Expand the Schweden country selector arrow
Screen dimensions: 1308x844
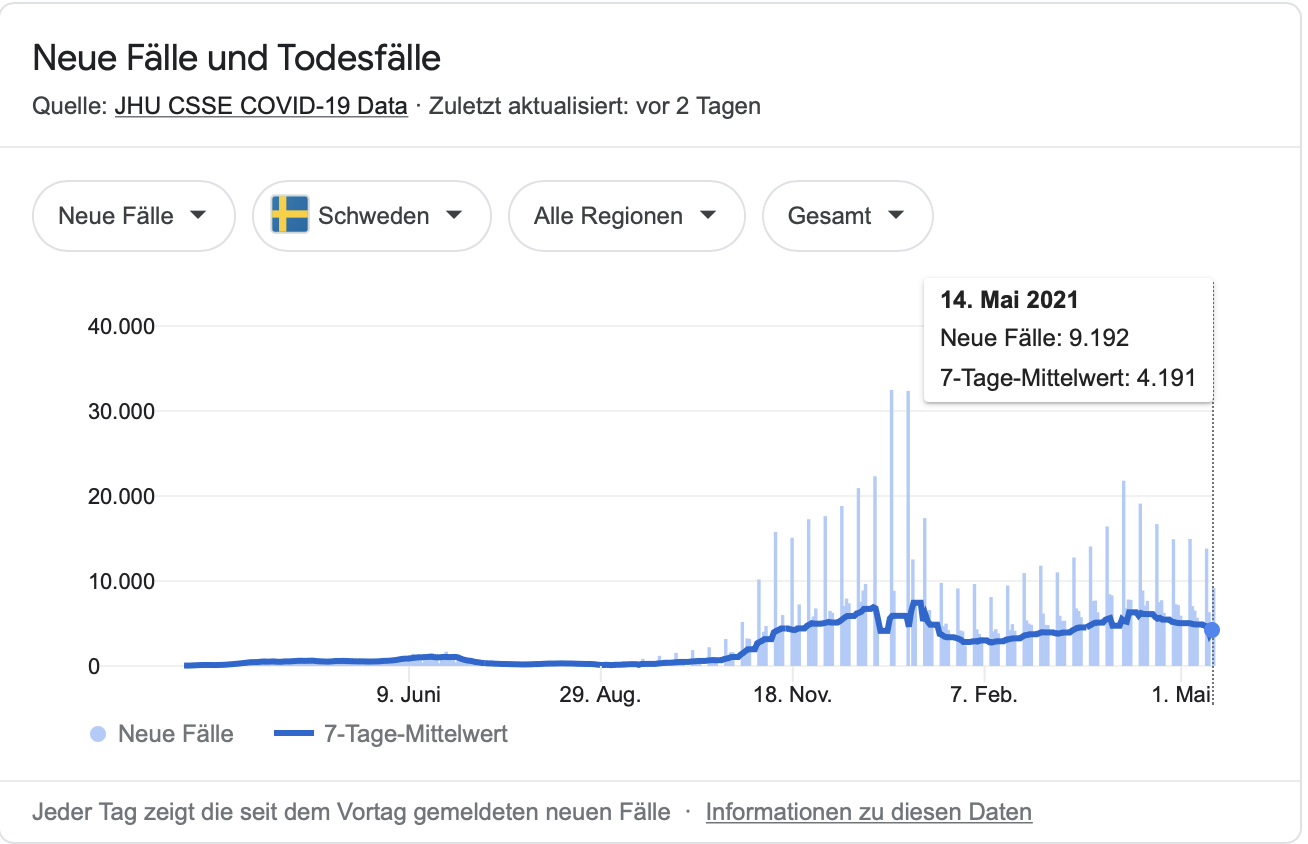tap(454, 216)
